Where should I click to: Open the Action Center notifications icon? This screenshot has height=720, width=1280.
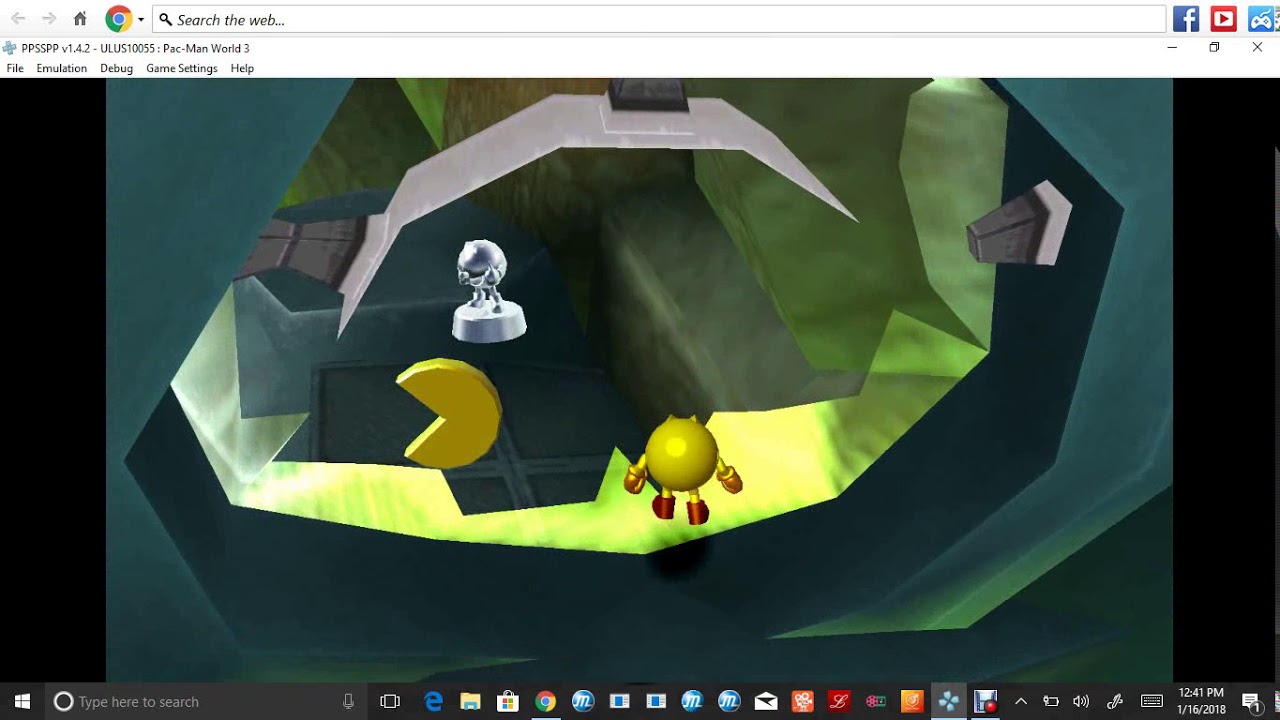1251,701
